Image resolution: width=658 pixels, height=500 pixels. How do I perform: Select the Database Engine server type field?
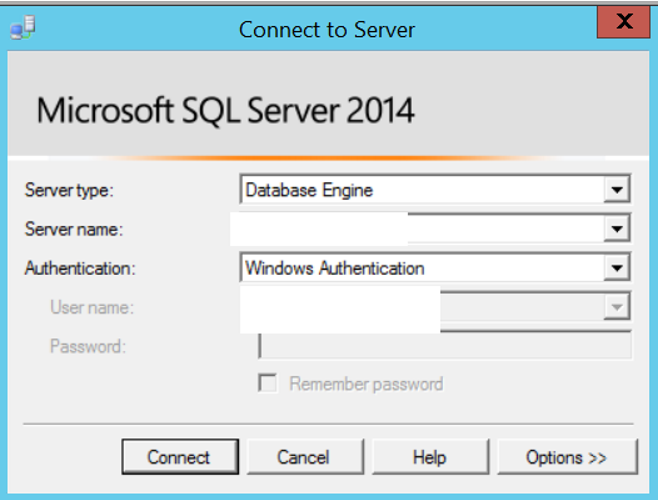[x=435, y=190]
